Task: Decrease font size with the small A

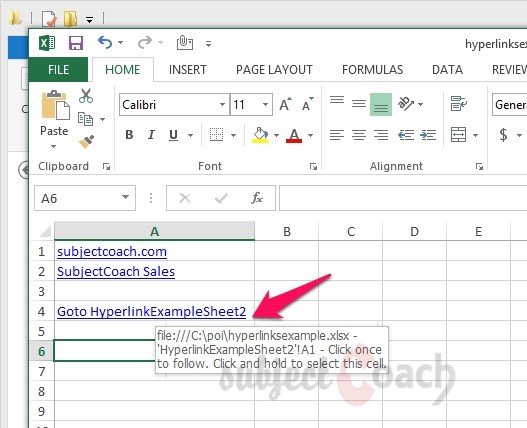Action: point(307,105)
